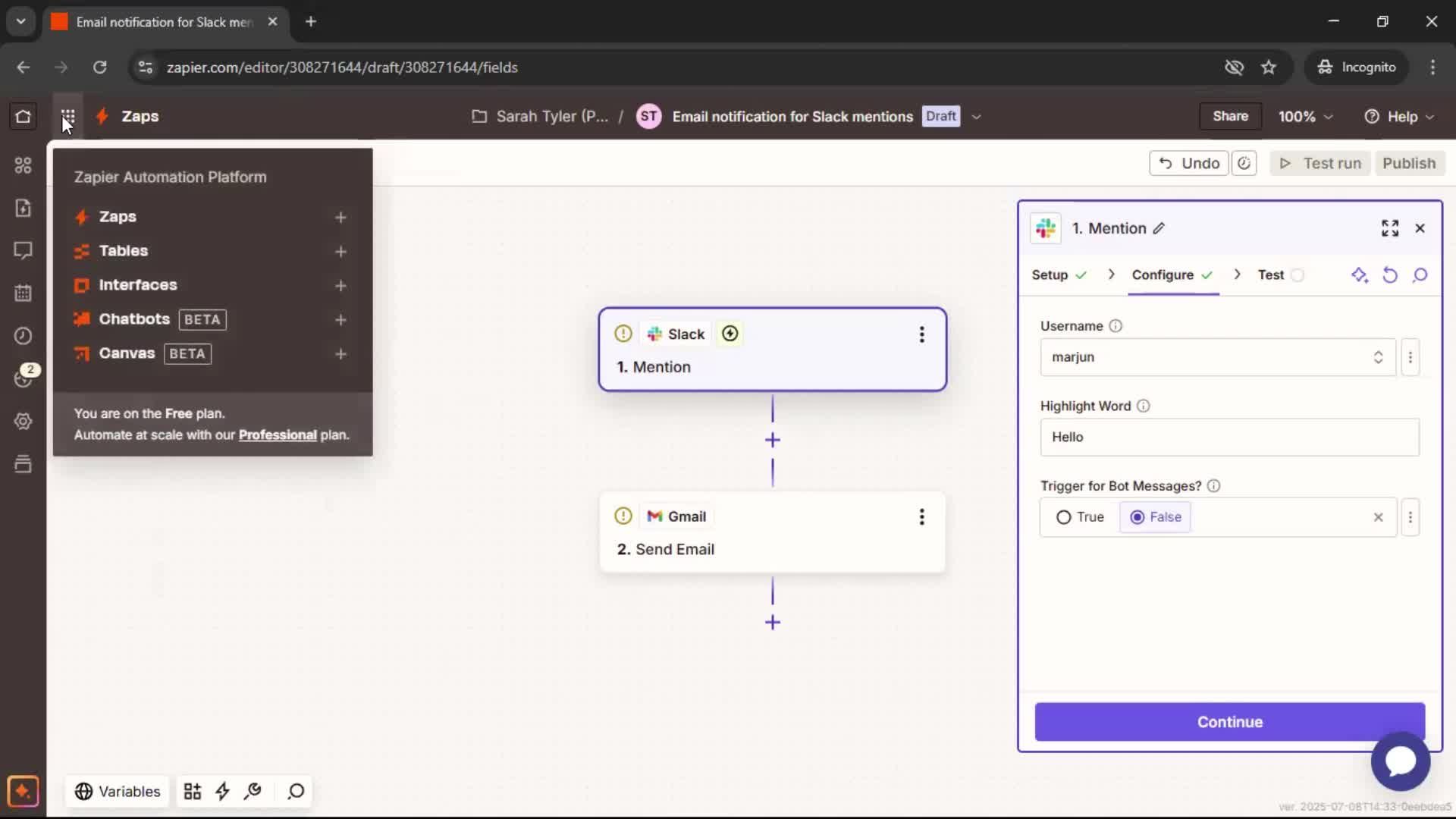Click the warning icon on Slack step
Viewport: 1456px width, 819px height.
coord(623,334)
